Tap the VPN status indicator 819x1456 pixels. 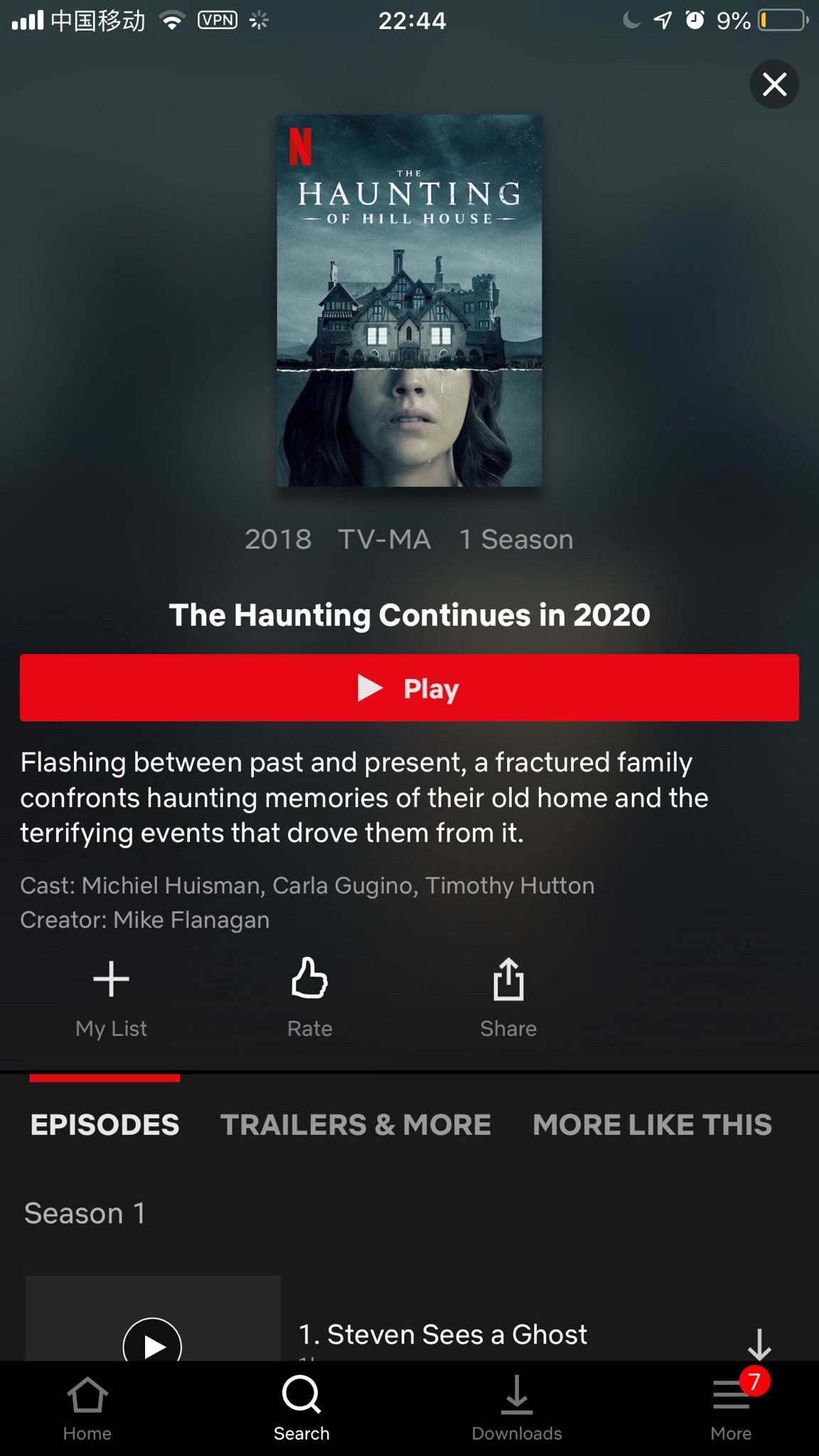coord(217,20)
